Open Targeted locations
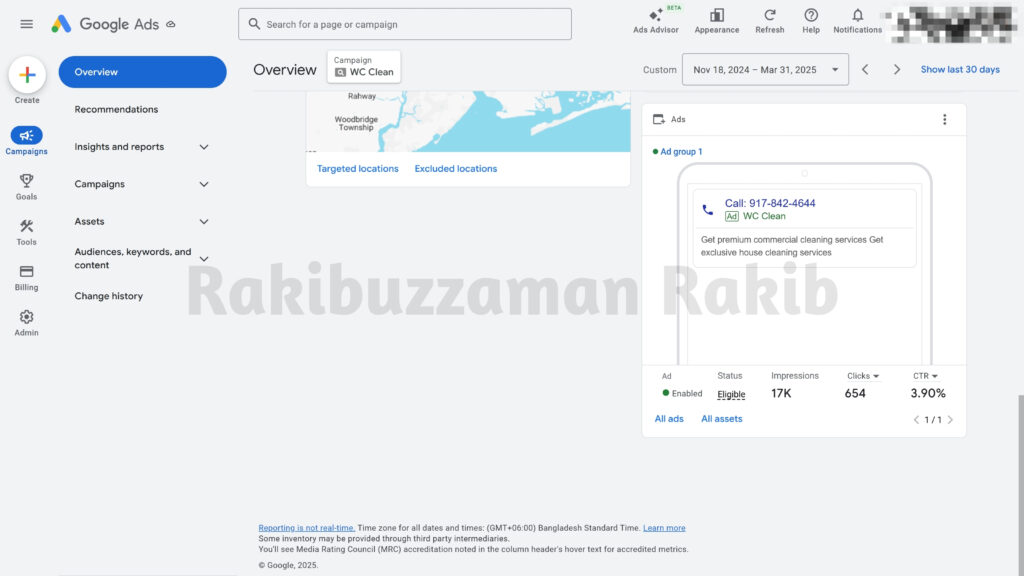The height and width of the screenshot is (576, 1024). 357,168
